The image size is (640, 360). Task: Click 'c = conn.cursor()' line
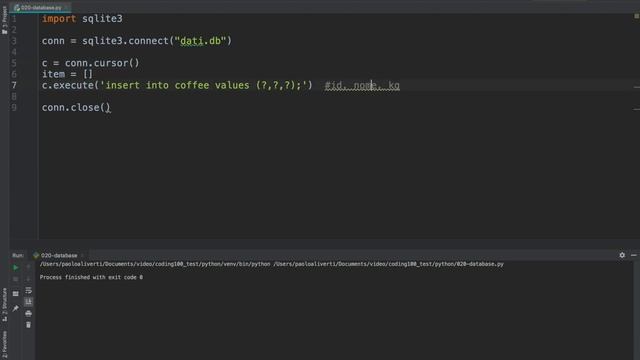pyautogui.click(x=91, y=63)
